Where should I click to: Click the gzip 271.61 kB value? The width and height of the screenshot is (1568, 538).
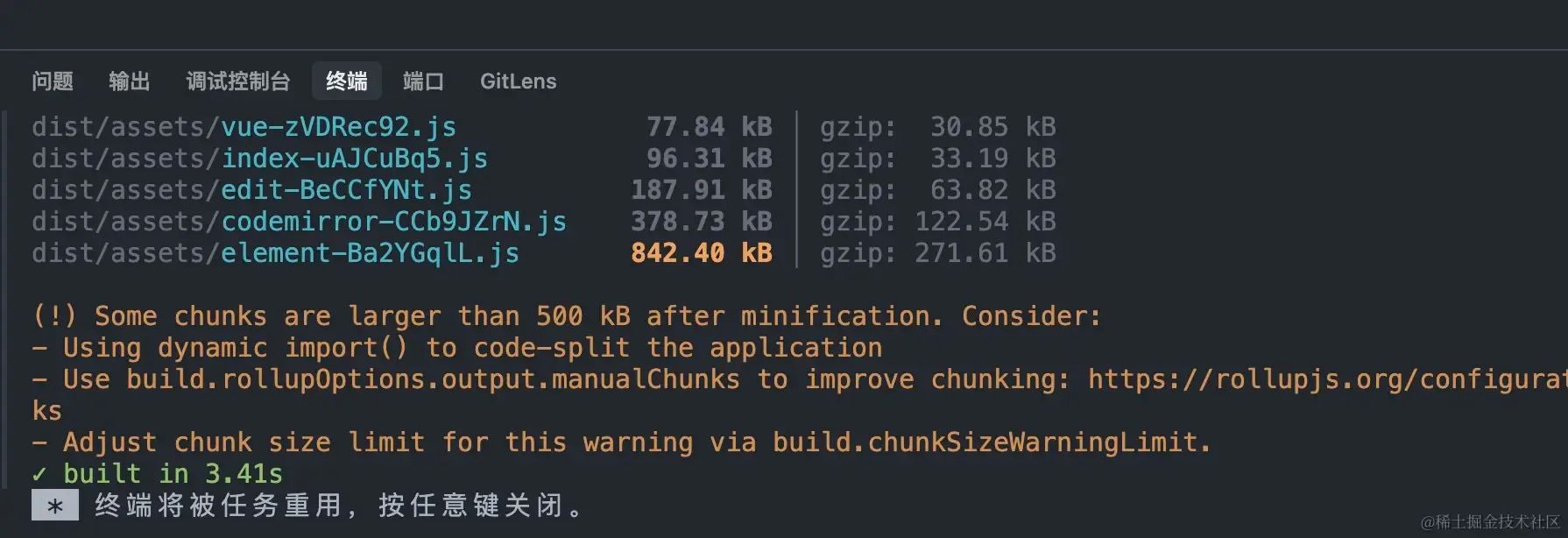(985, 253)
